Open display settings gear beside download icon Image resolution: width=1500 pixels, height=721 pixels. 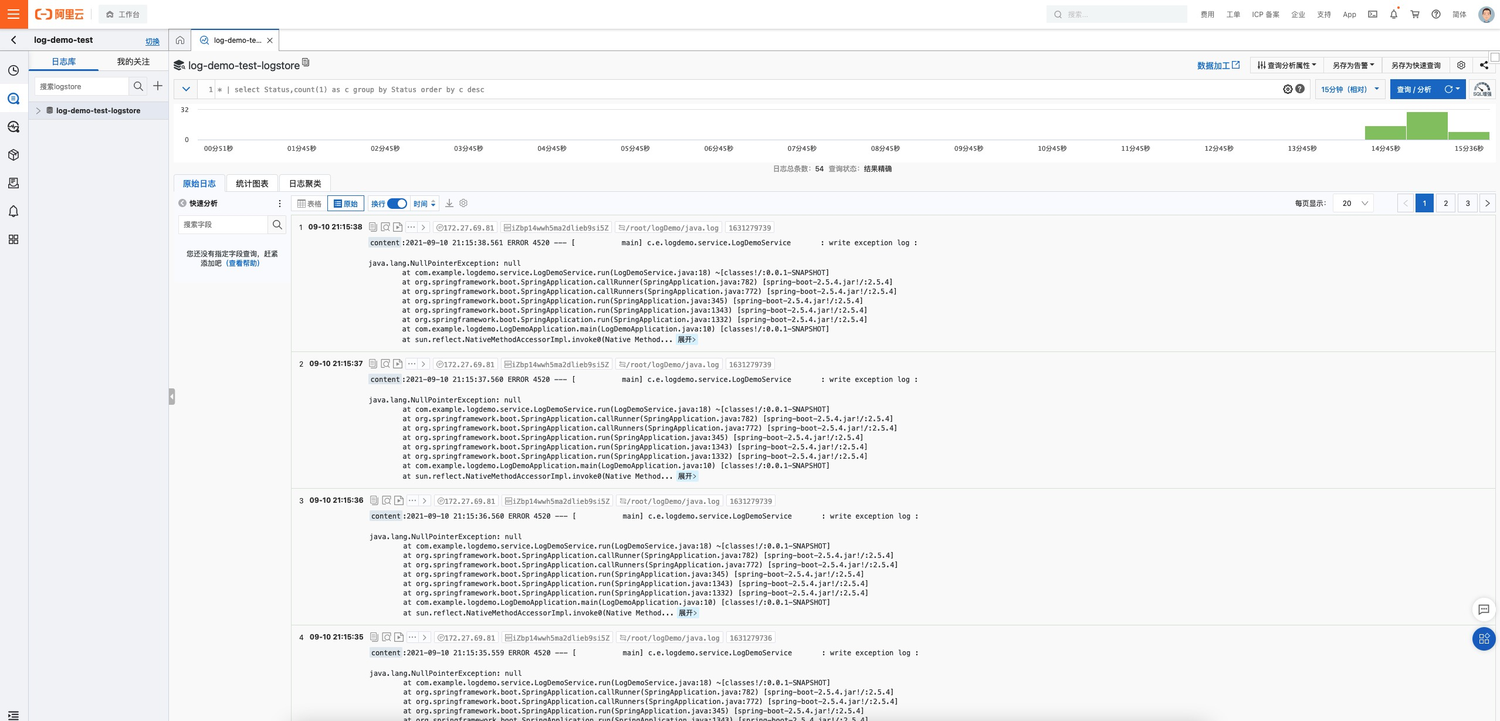pos(463,203)
